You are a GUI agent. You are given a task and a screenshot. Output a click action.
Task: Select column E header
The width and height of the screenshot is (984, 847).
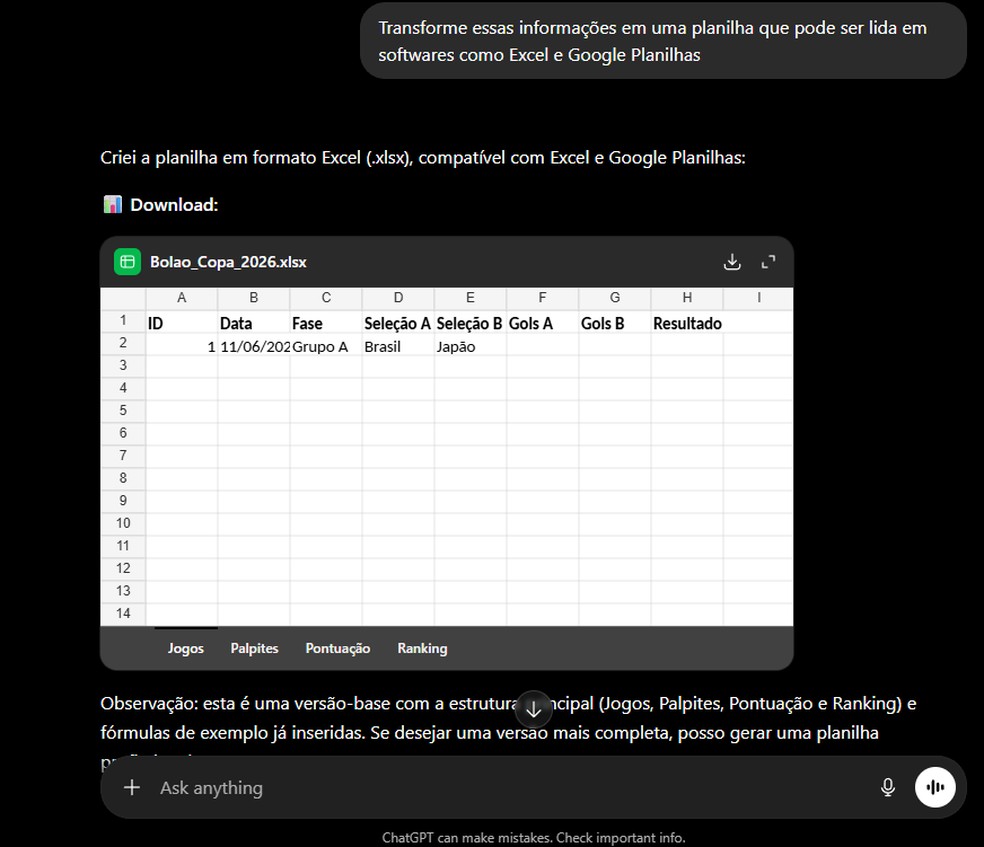(470, 298)
